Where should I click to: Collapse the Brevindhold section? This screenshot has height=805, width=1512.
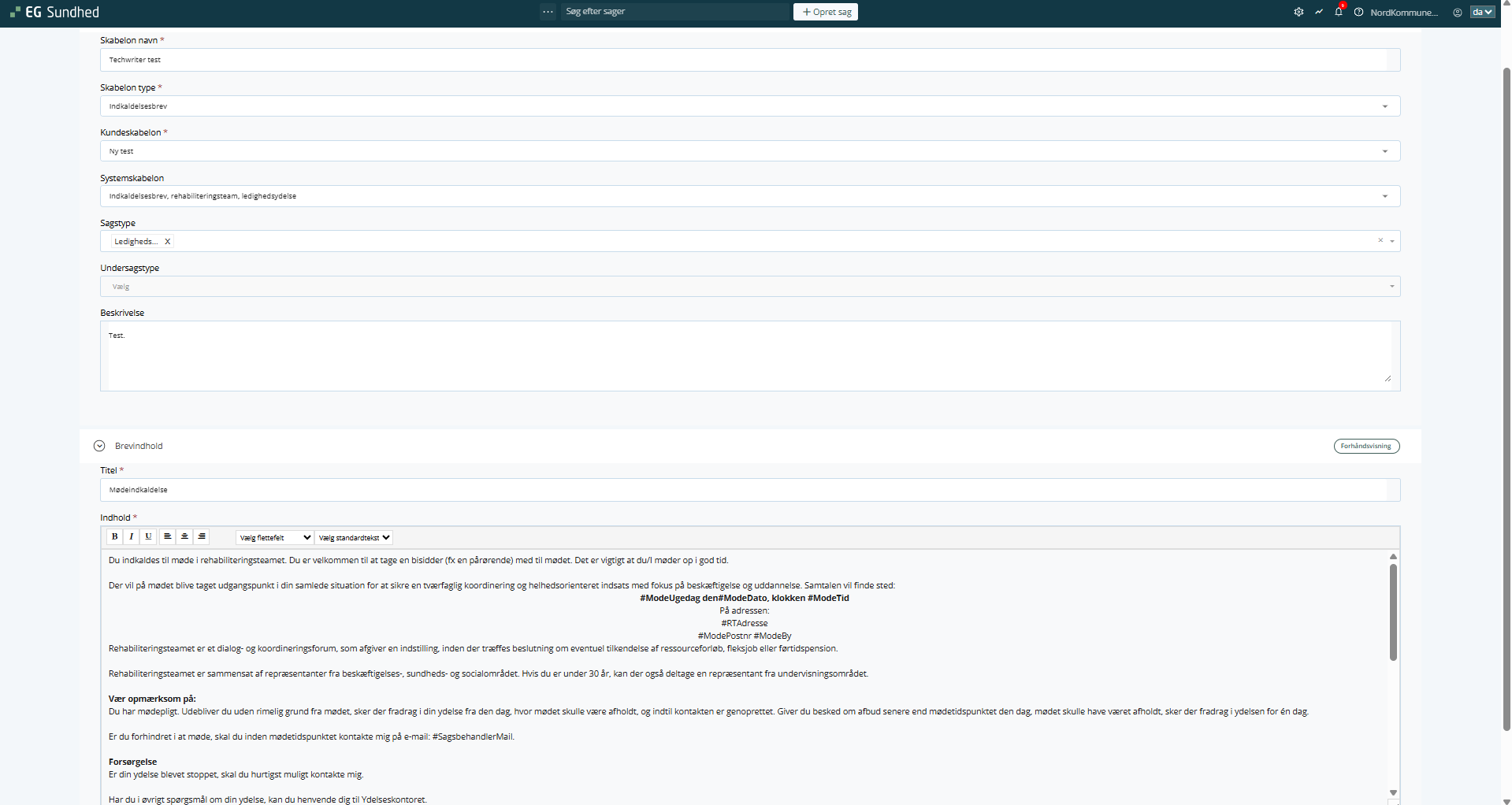[x=99, y=446]
